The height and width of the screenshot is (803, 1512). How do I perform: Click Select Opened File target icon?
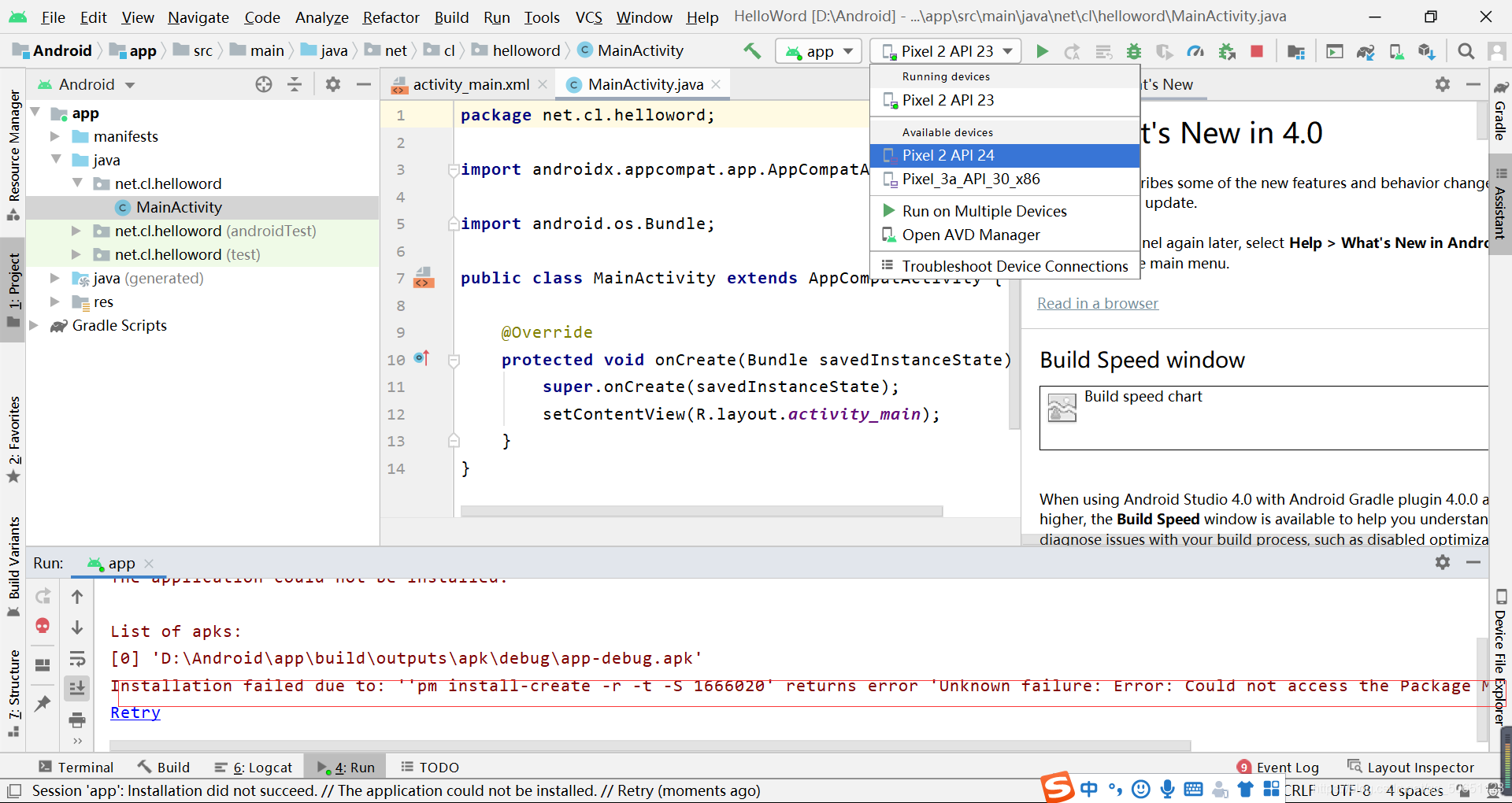tap(264, 84)
